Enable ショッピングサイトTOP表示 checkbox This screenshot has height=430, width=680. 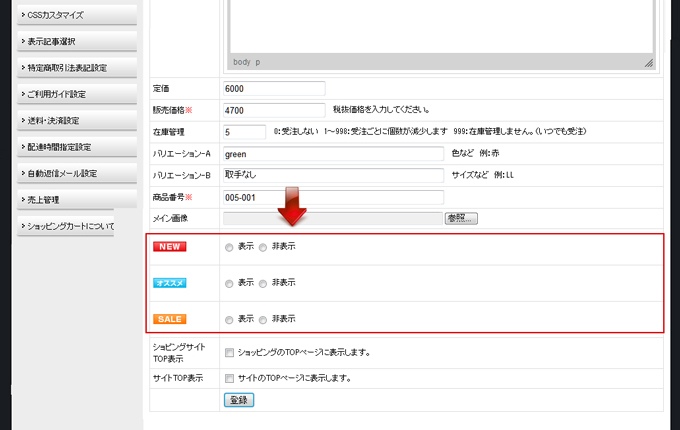[230, 352]
